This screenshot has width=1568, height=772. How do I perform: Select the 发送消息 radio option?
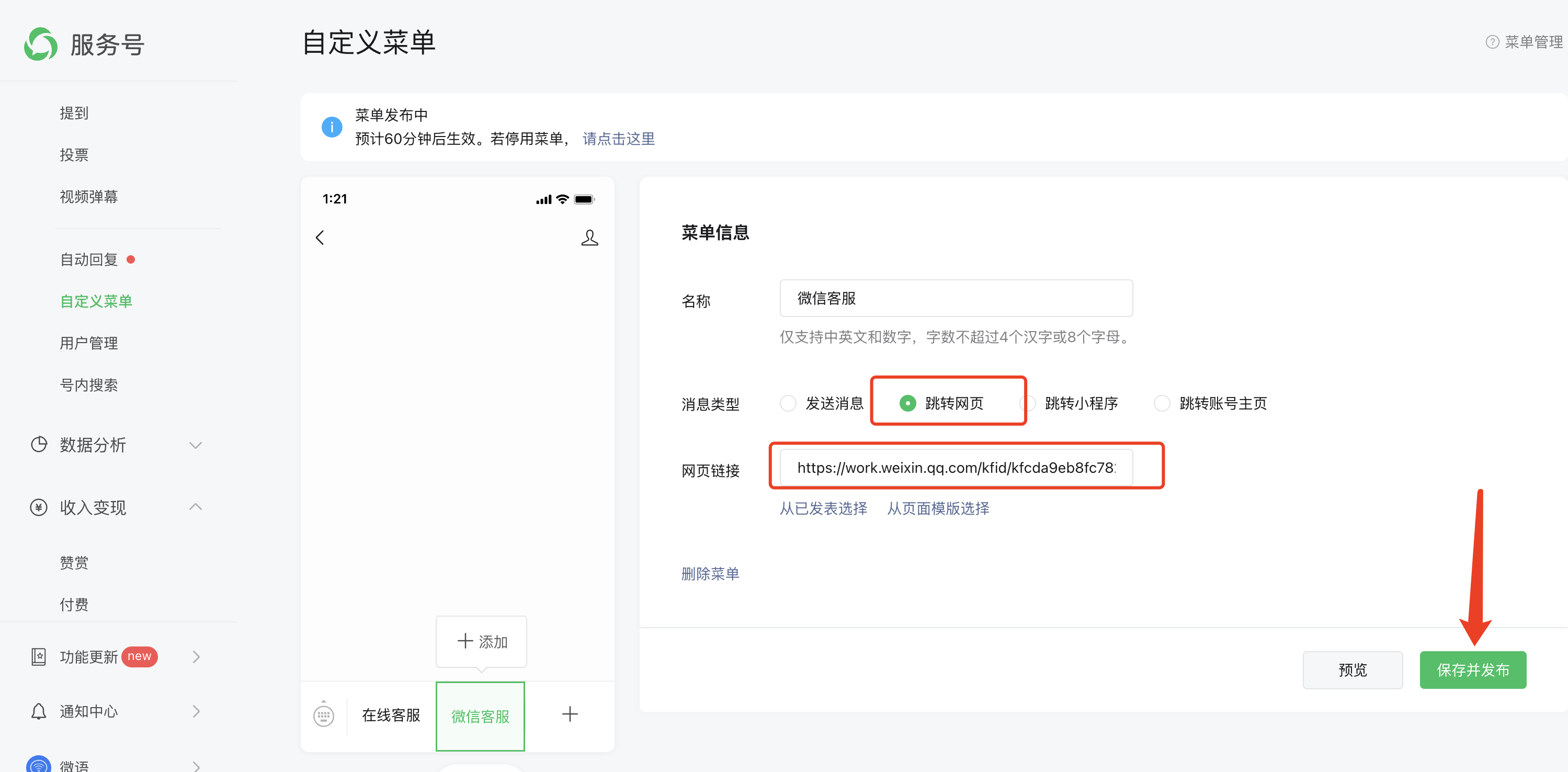pos(788,403)
